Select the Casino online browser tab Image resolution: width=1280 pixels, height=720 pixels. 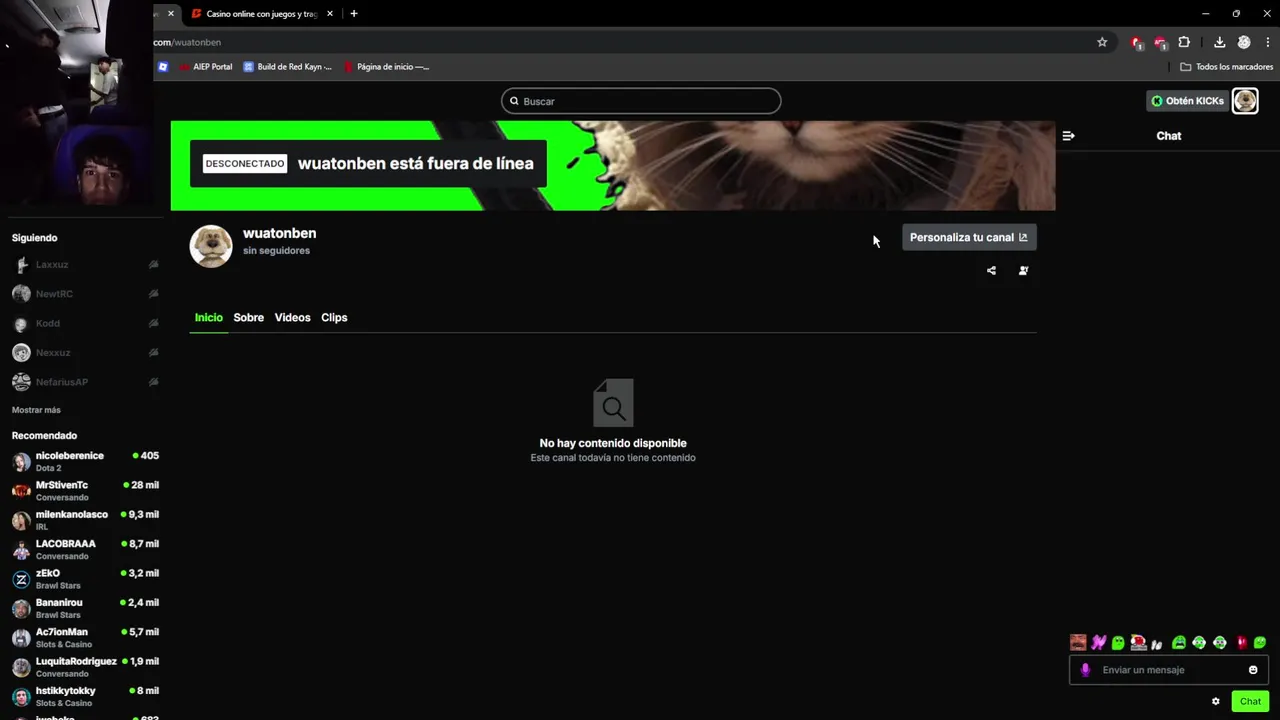[x=261, y=14]
